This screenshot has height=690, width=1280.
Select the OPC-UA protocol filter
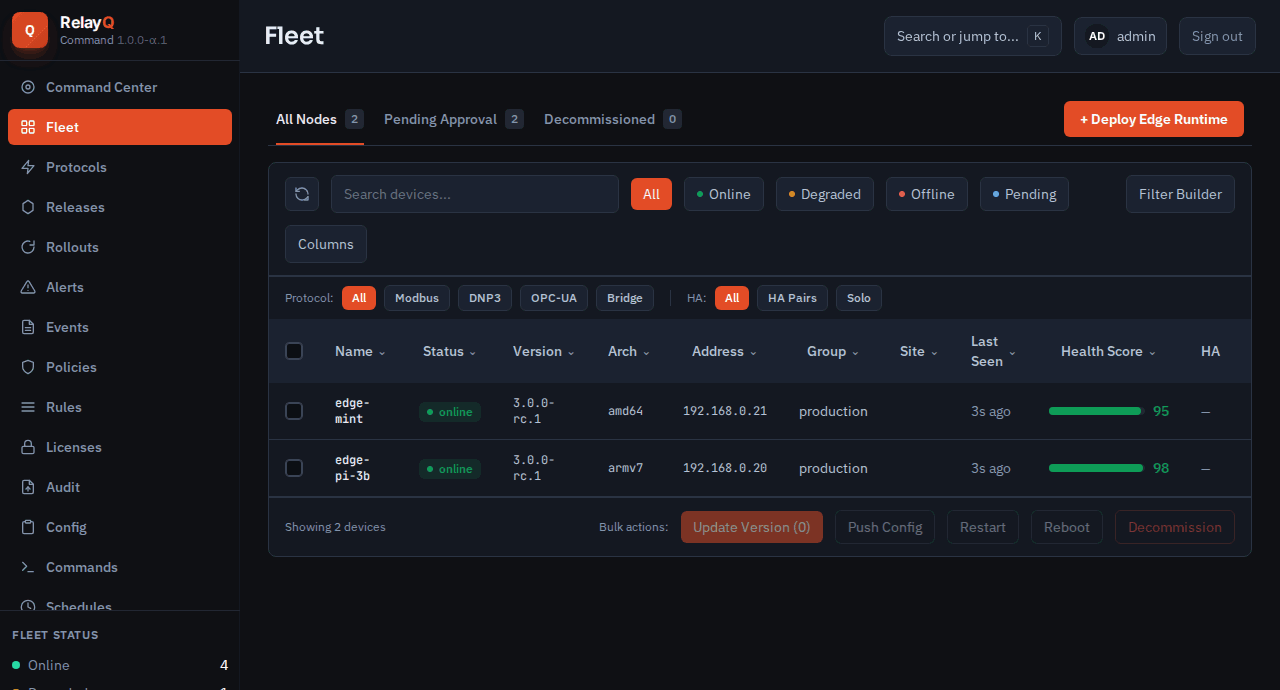point(554,298)
